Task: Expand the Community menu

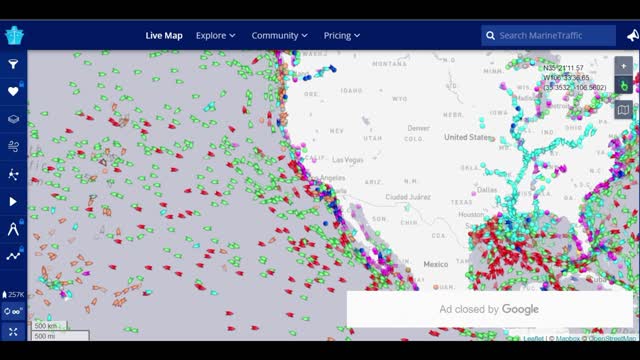Action: tap(280, 36)
